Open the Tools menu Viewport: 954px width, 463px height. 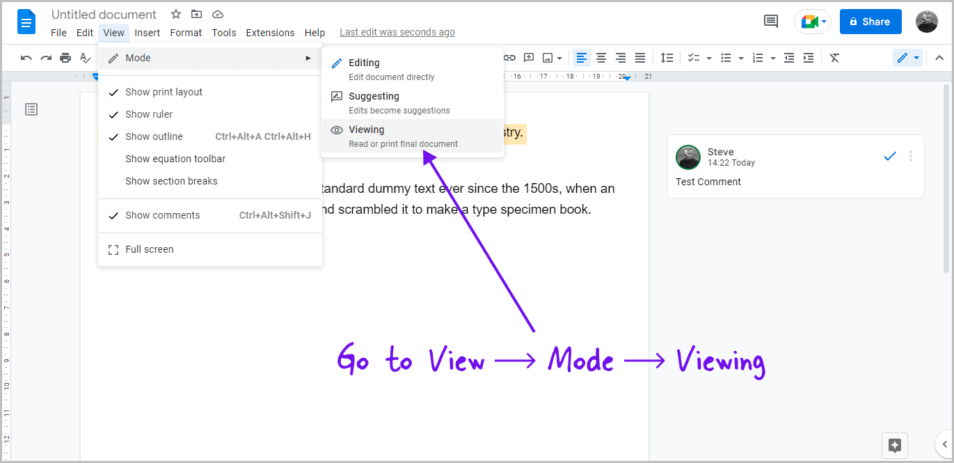[224, 33]
